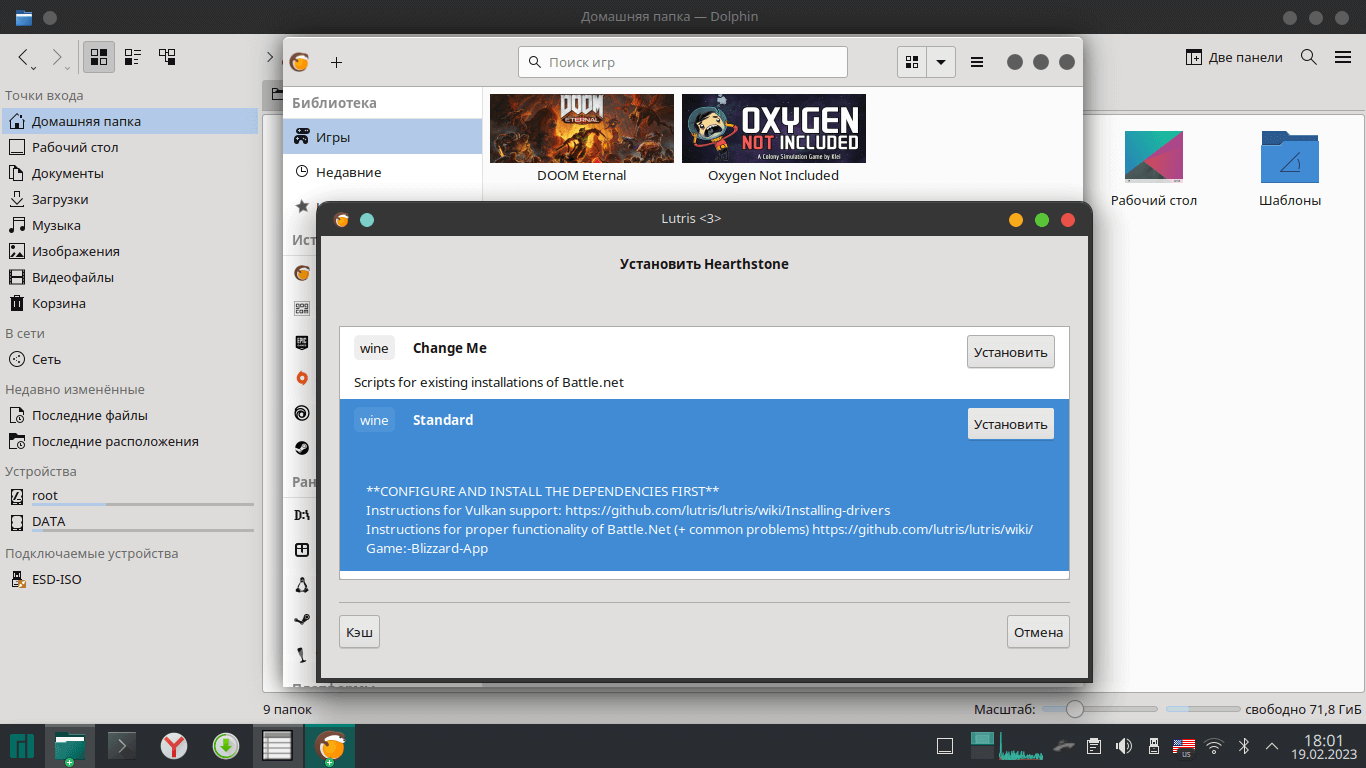The width and height of the screenshot is (1366, 768).
Task: Select ESD-ISO removable device
Action: tap(130, 579)
